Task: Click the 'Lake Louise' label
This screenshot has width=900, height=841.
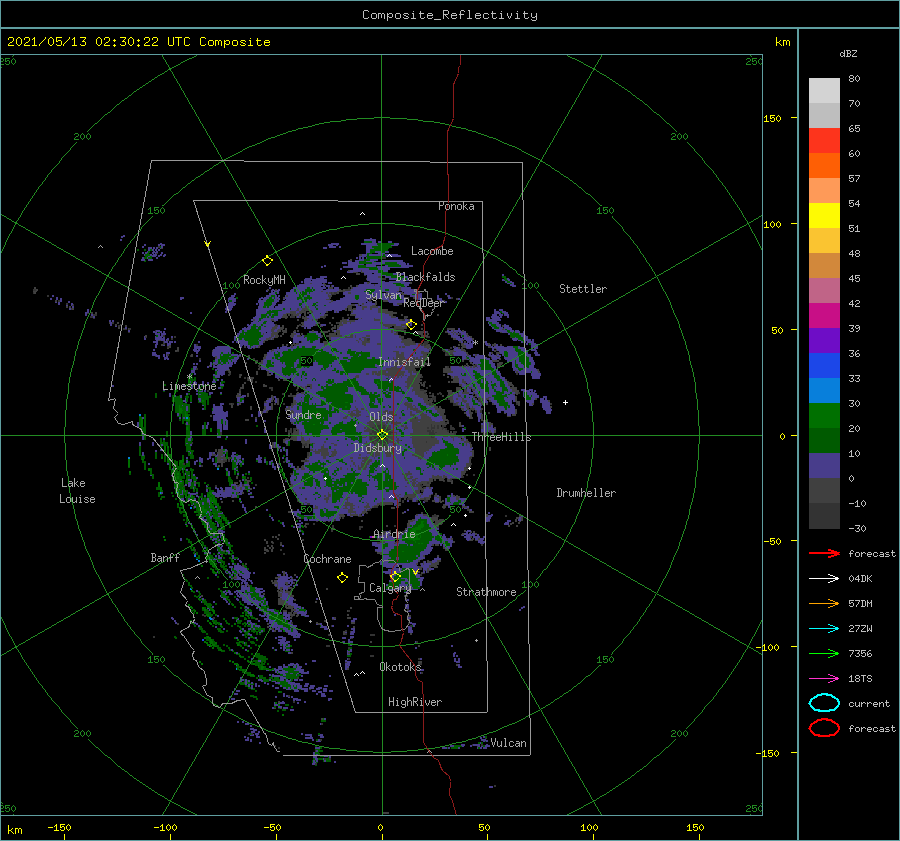Action: tap(77, 491)
